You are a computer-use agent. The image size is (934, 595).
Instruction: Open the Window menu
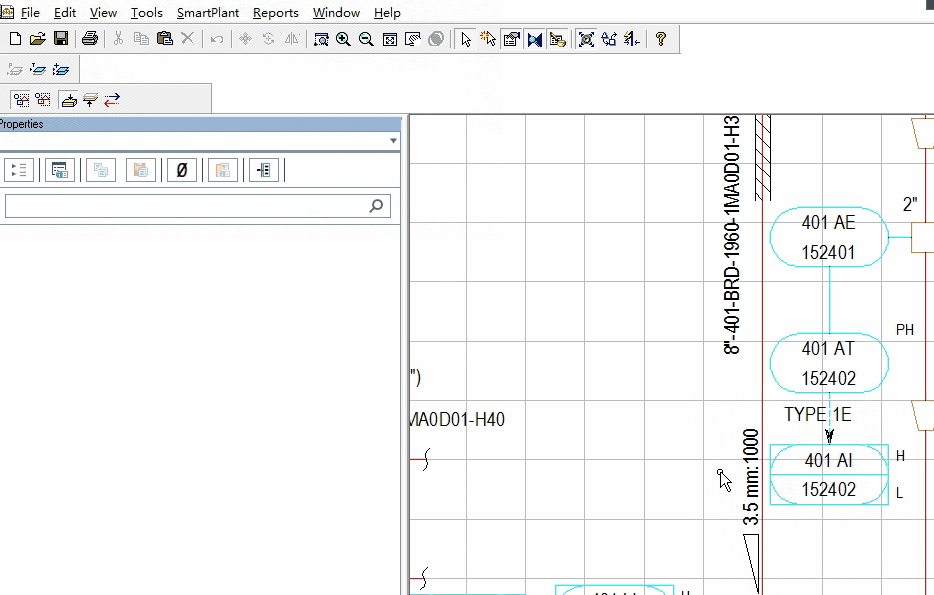click(x=337, y=13)
